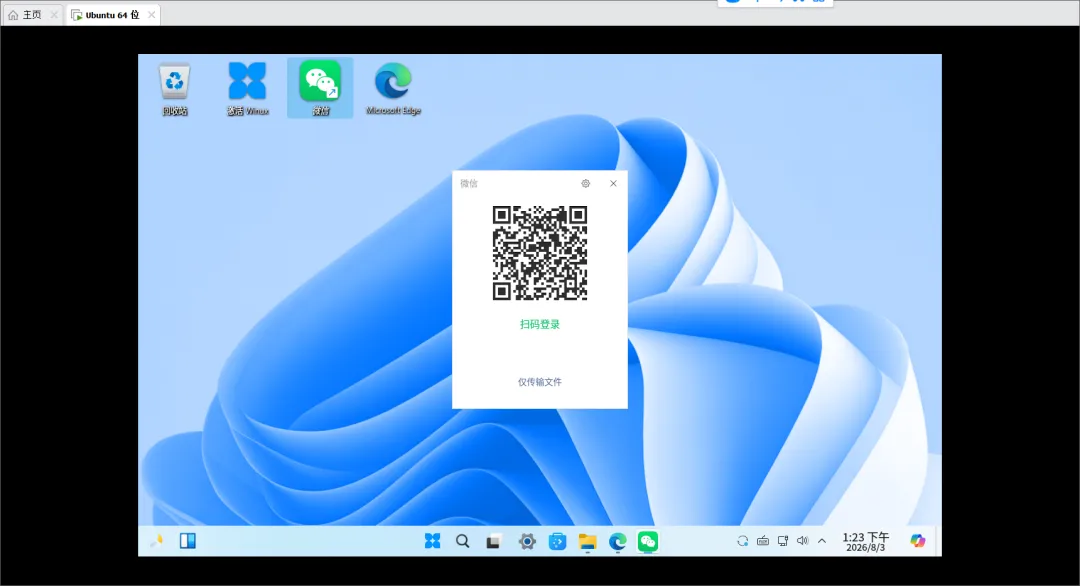Open the 激活 Windows desktop shortcut

[247, 88]
